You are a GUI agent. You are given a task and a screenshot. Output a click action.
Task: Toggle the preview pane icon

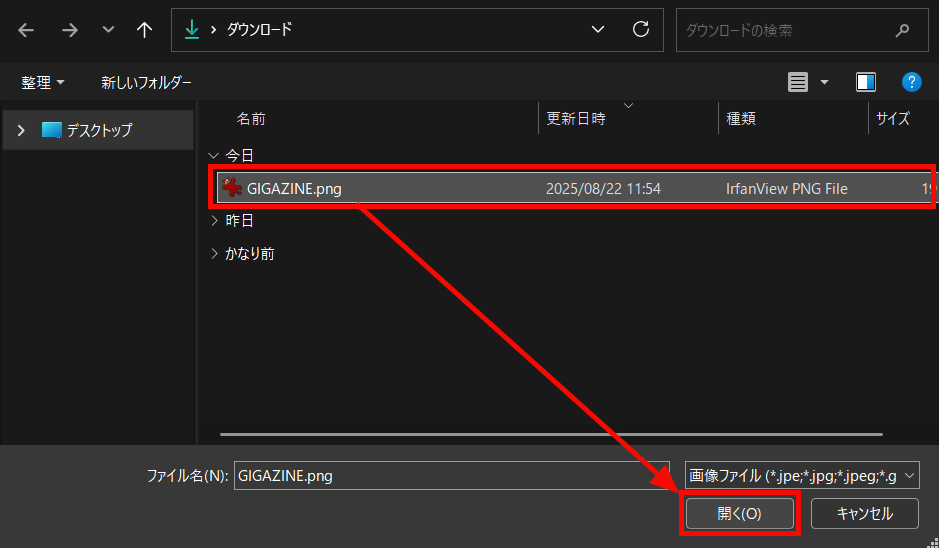[x=866, y=82]
